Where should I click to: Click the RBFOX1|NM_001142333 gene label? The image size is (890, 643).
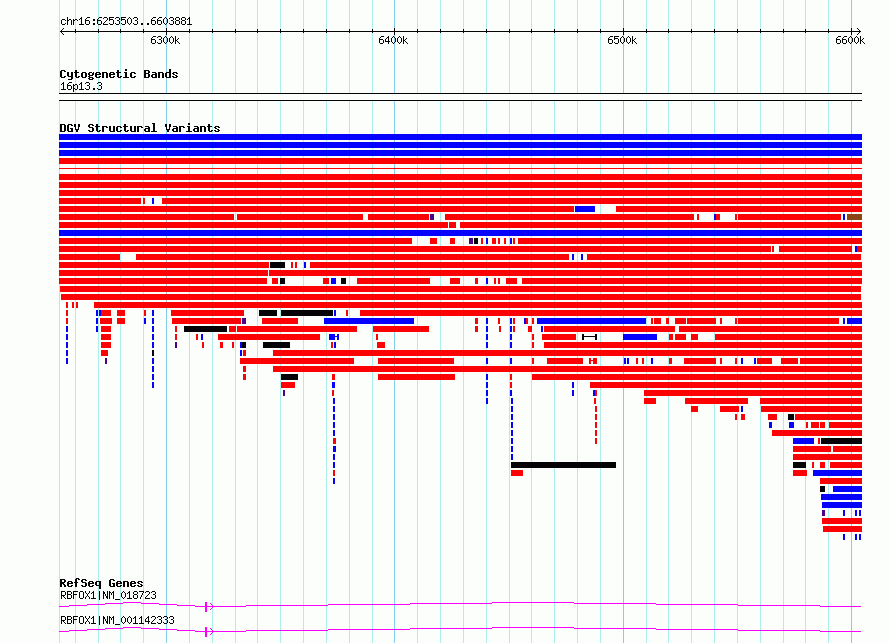(117, 620)
